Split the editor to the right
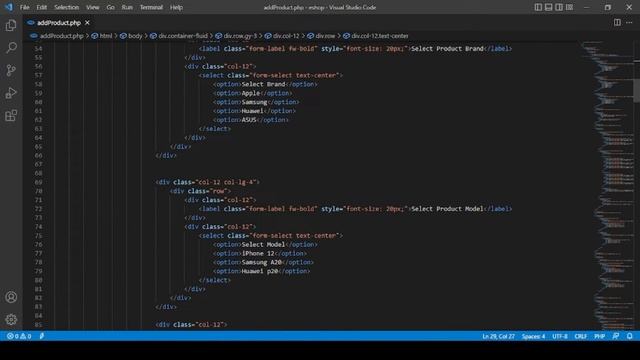Viewport: 640px width, 360px height. point(617,22)
